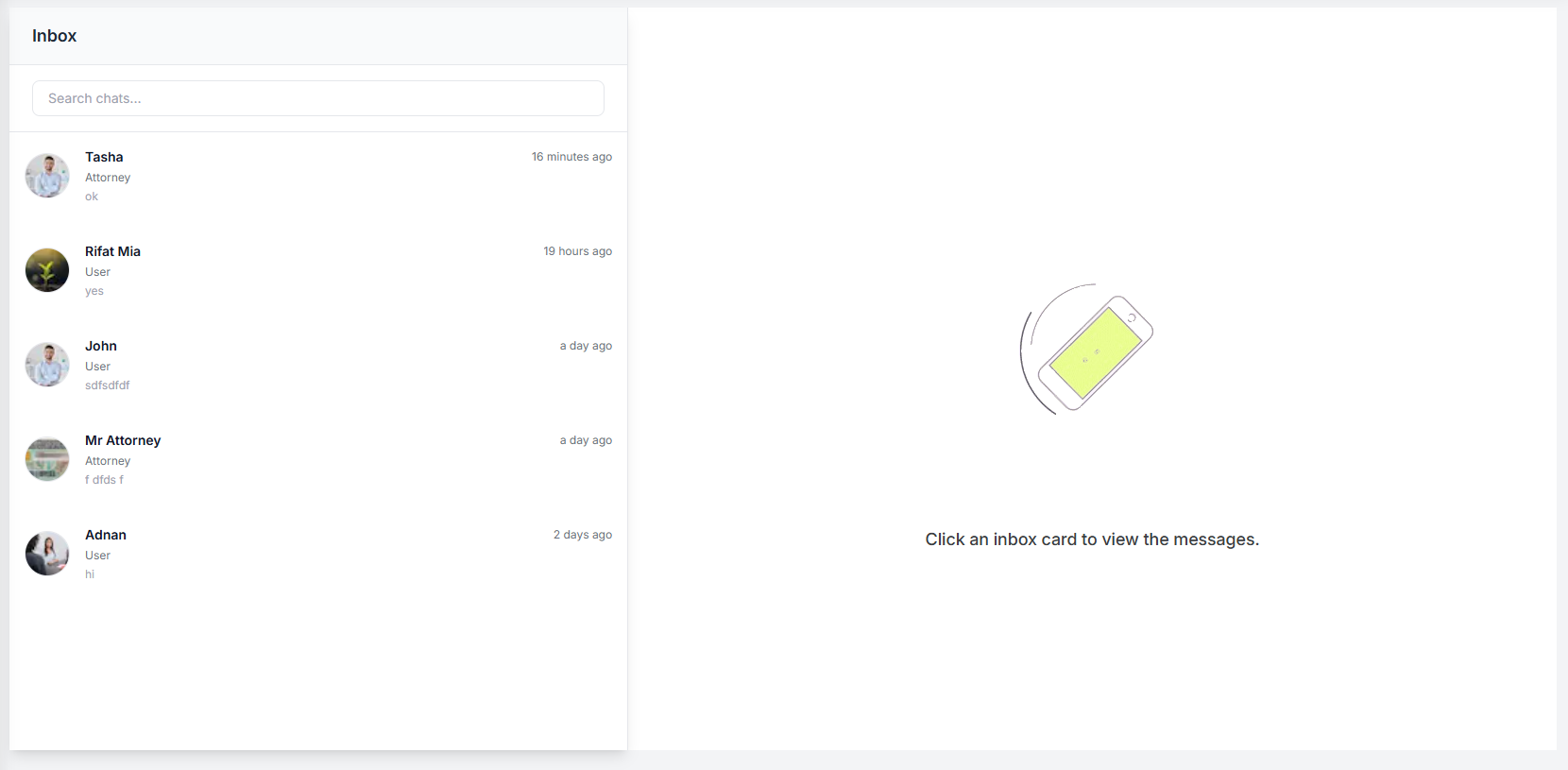Viewport: 1568px width, 770px height.
Task: Click Tasha's profile avatar
Action: point(47,176)
